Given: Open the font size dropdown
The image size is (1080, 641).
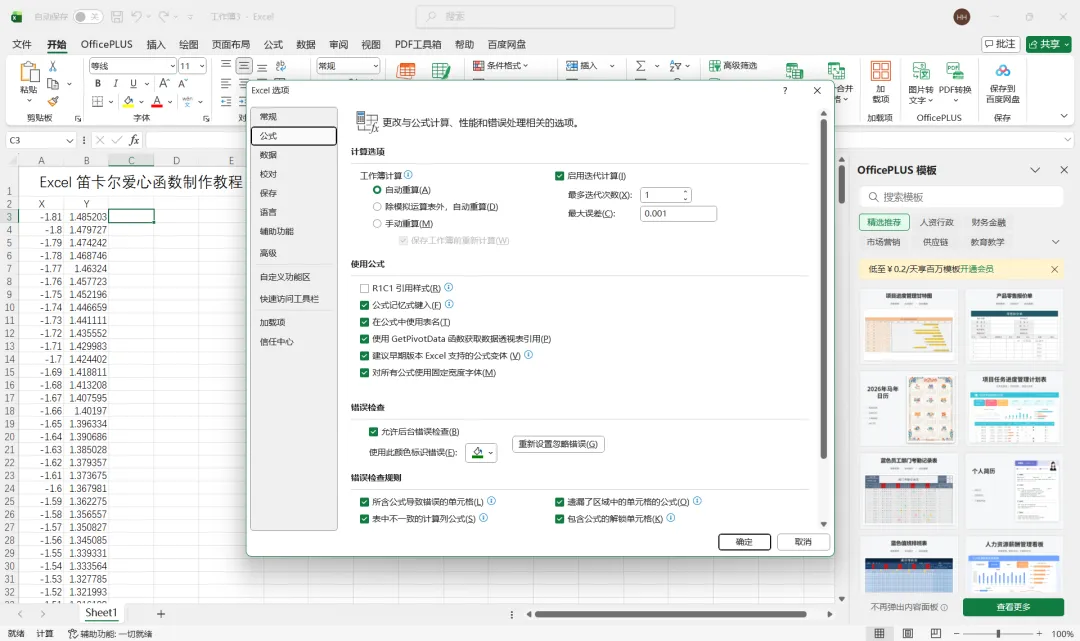Looking at the screenshot, I should pos(202,66).
